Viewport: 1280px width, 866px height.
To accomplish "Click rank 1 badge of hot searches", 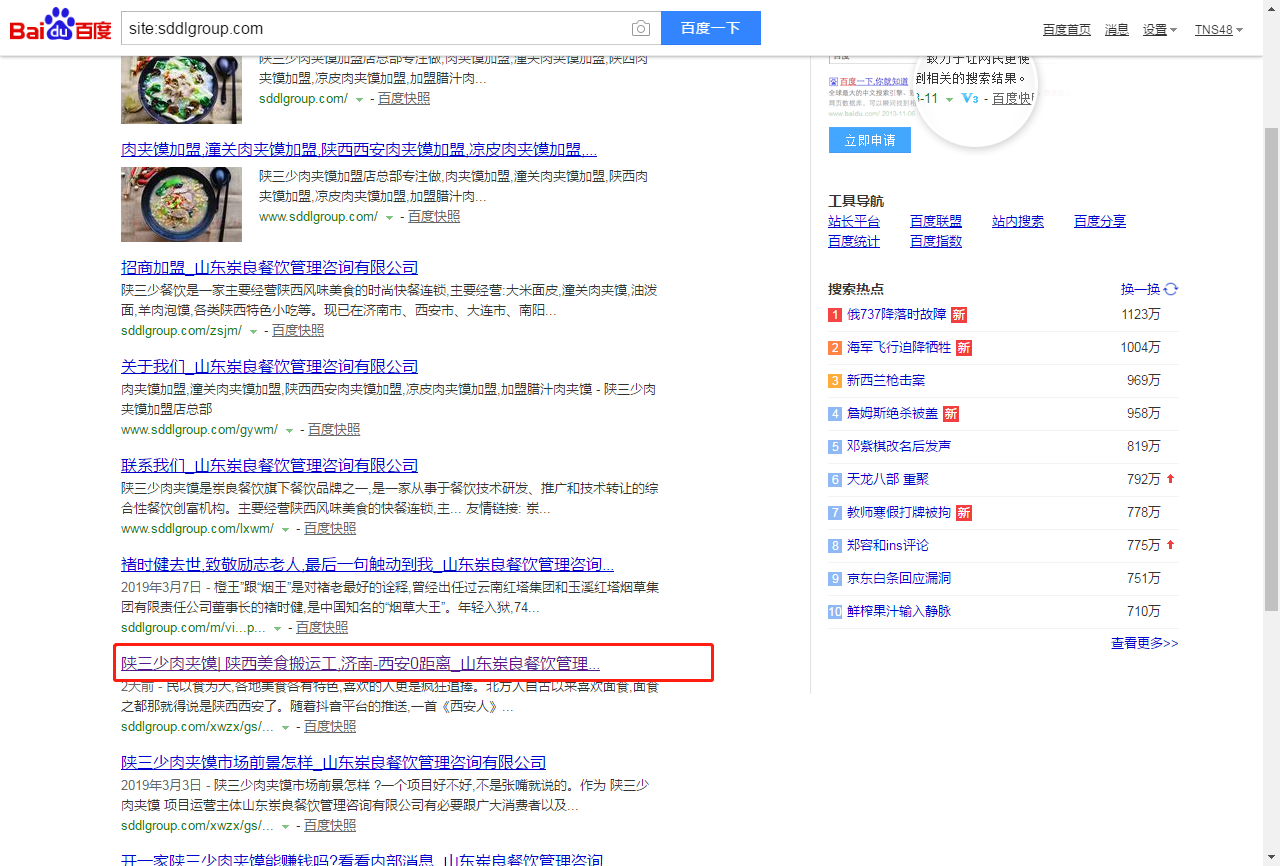I will coord(835,315).
